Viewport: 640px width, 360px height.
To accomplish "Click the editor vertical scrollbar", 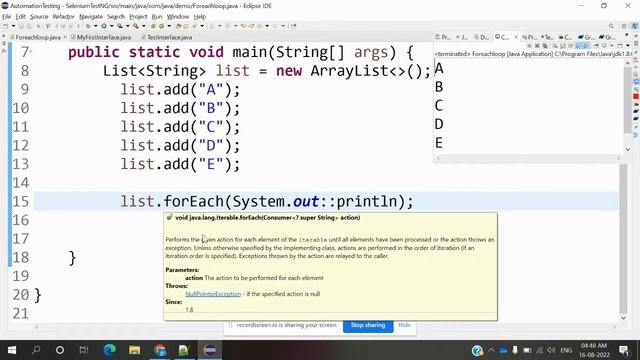I will [x=623, y=239].
